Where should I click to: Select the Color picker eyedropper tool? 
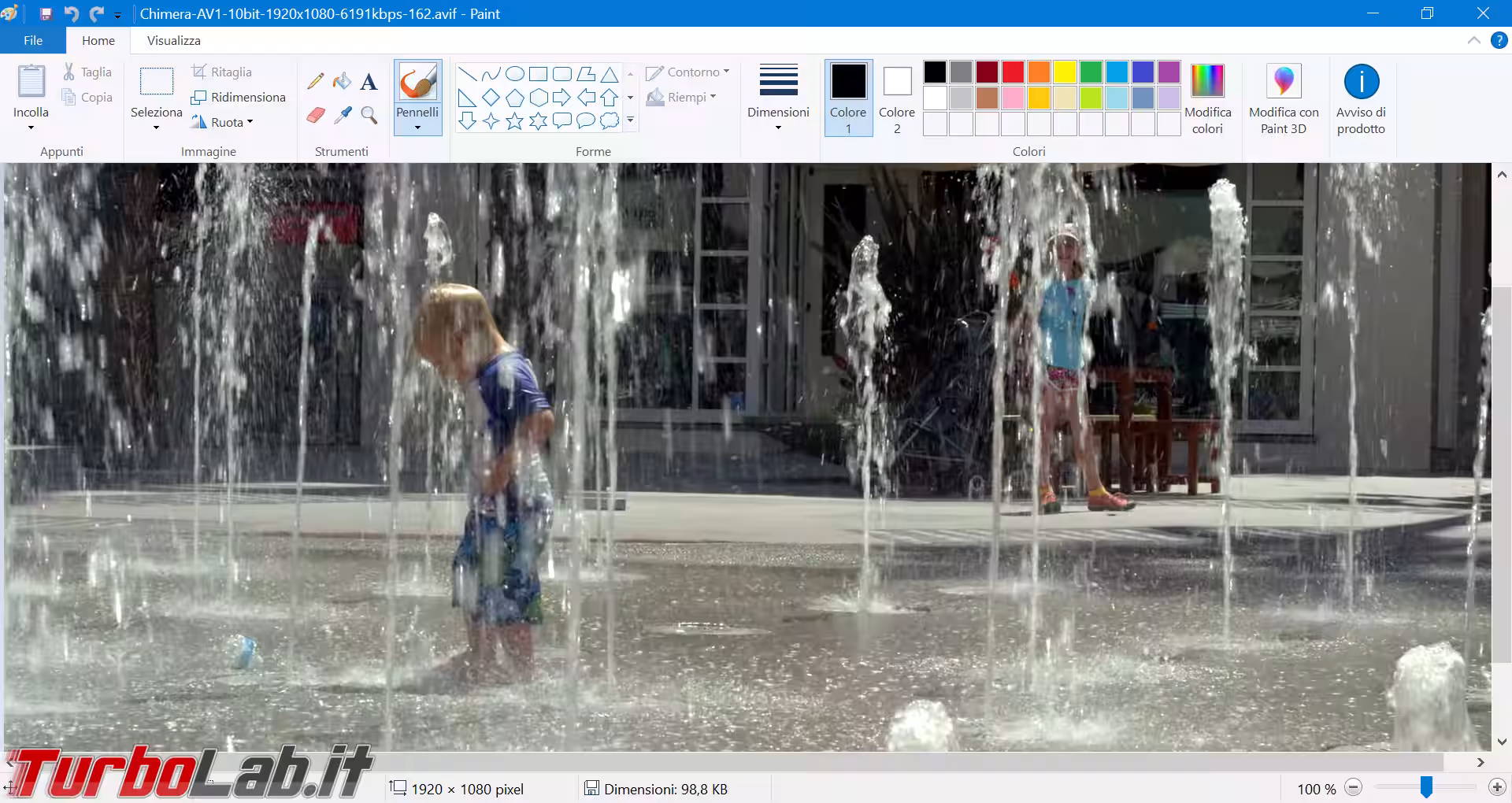coord(342,115)
